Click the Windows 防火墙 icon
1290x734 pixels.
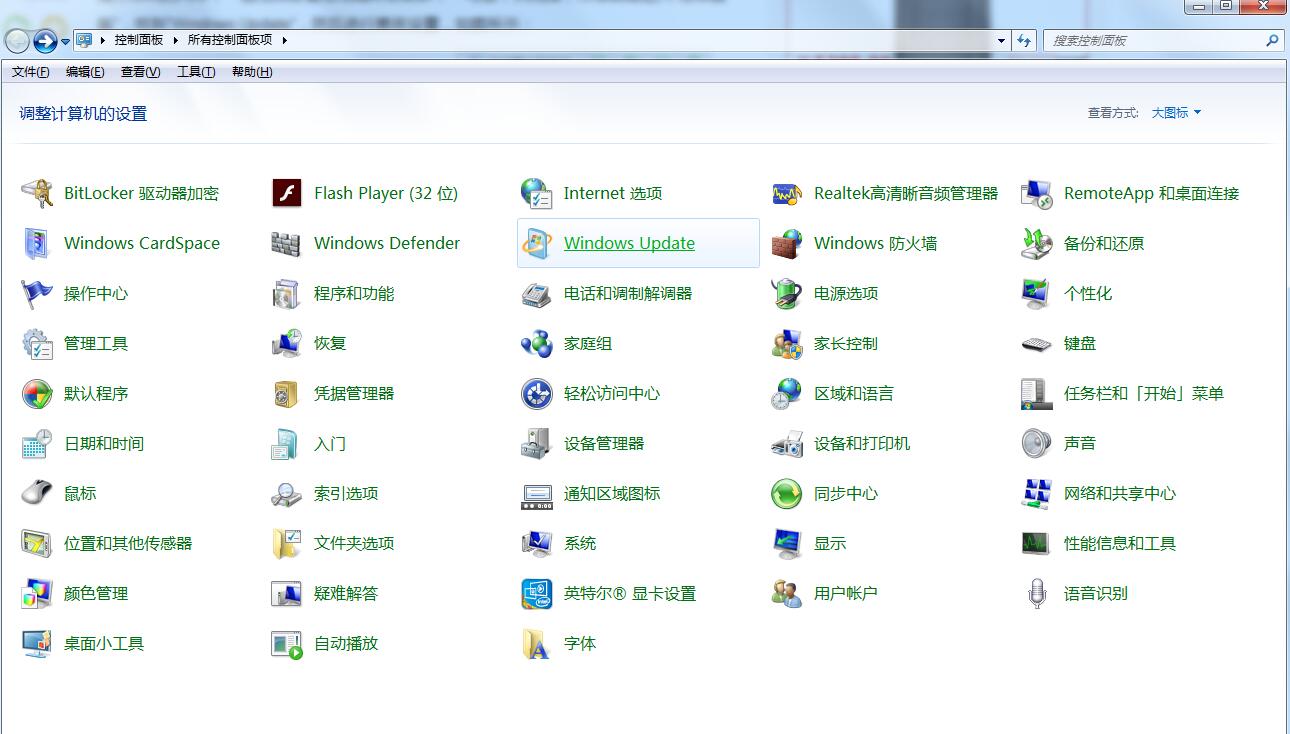click(x=787, y=243)
